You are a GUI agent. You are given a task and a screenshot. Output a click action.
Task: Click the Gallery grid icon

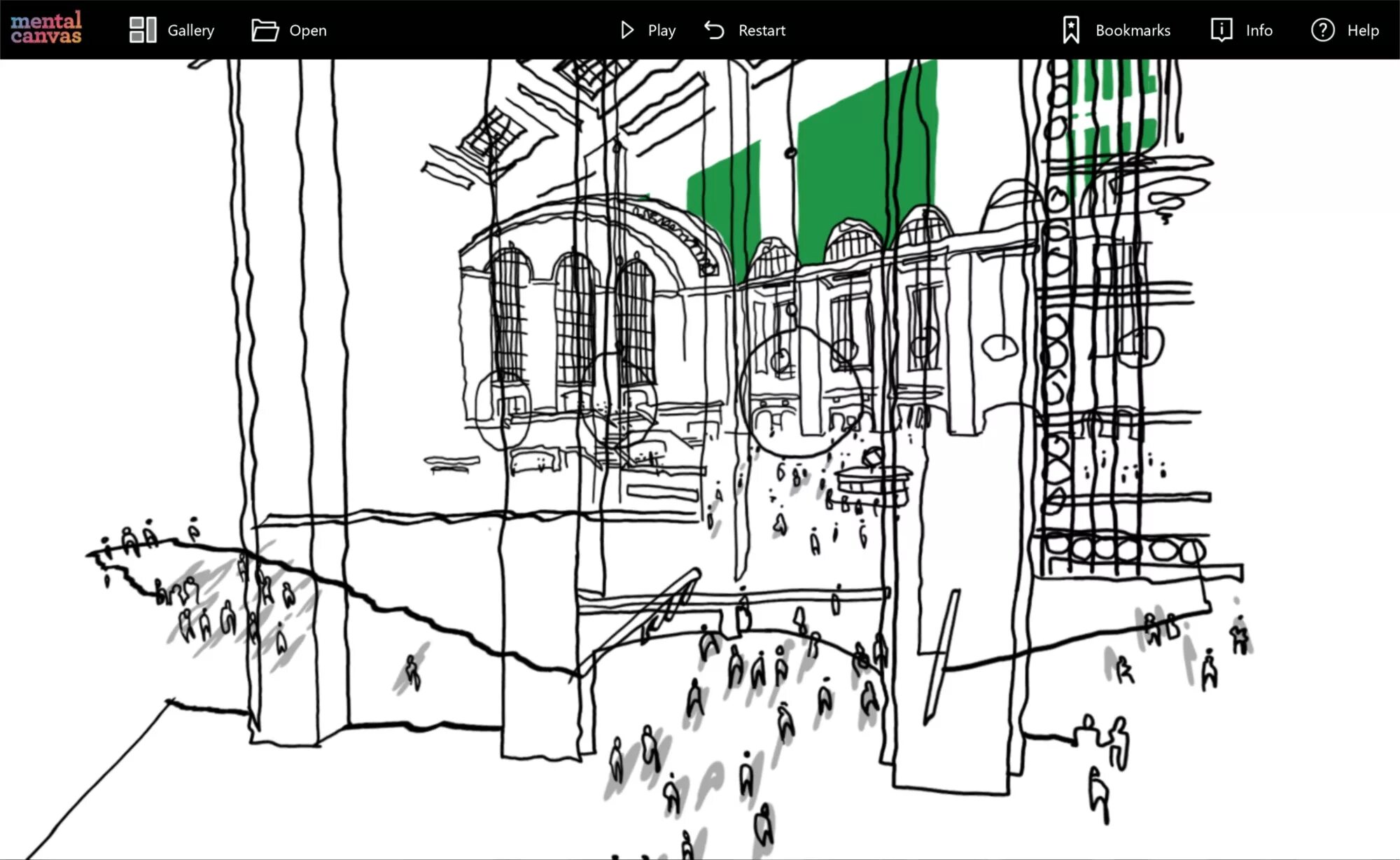(x=143, y=30)
